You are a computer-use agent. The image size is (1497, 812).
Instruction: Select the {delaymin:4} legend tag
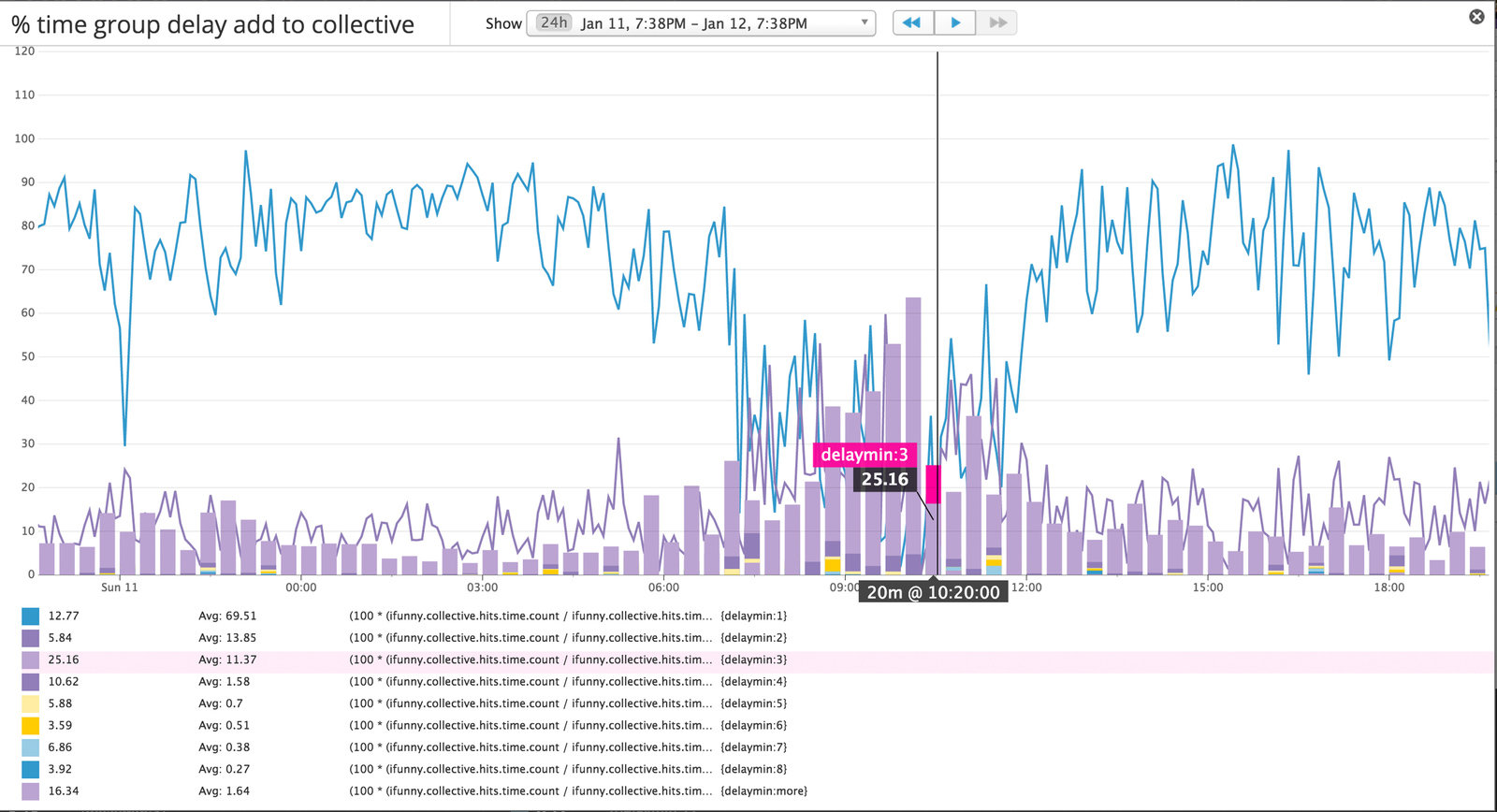click(753, 682)
